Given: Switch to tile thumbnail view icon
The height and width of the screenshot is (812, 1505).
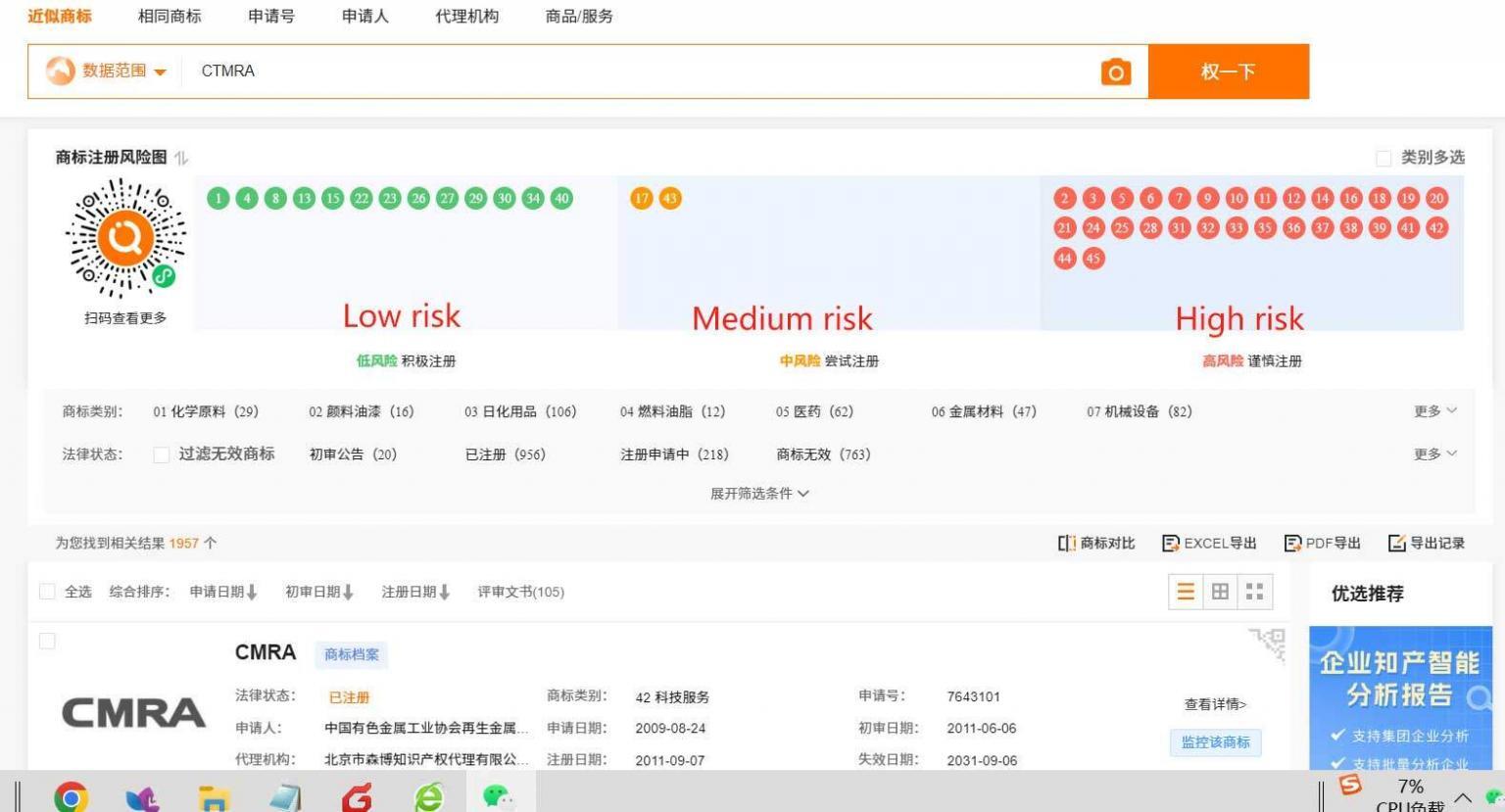Looking at the screenshot, I should click(x=1254, y=592).
